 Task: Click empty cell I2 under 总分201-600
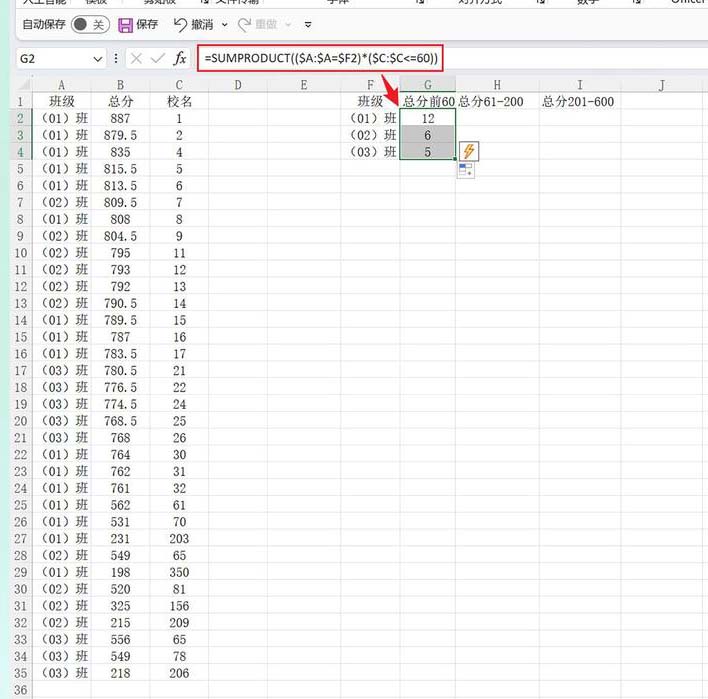point(580,118)
